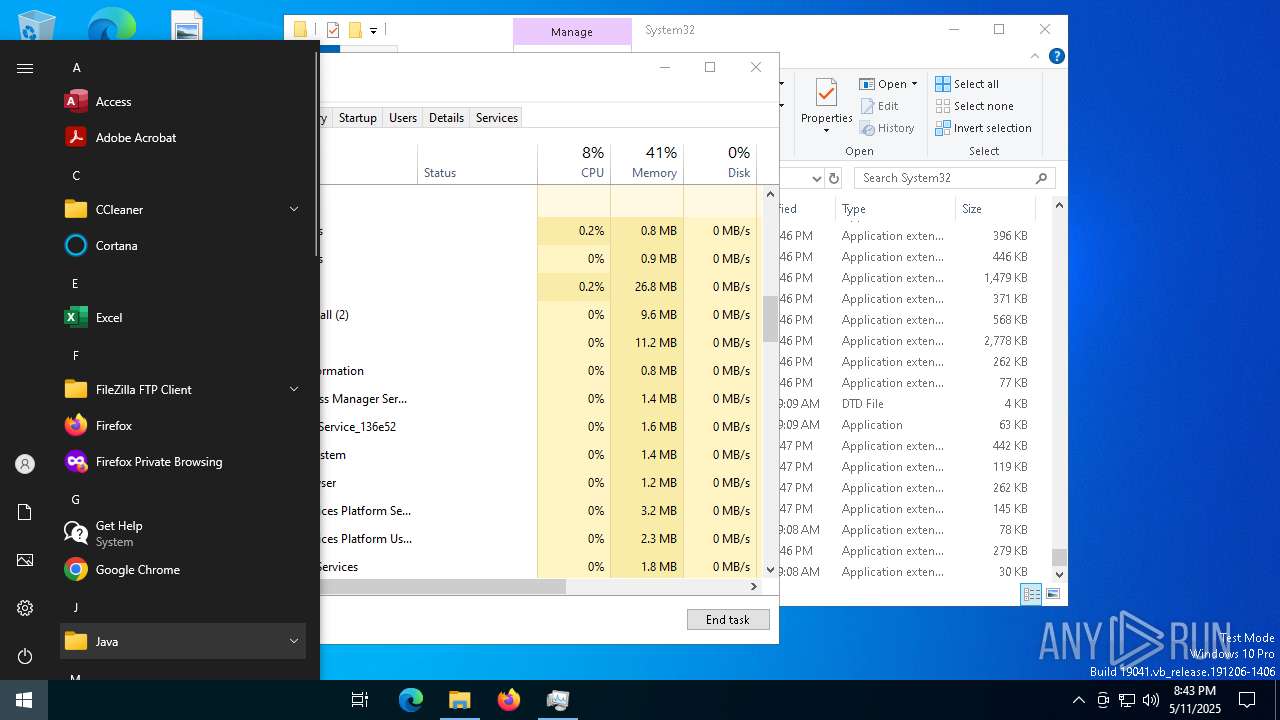Sort files by Type column

click(895, 209)
